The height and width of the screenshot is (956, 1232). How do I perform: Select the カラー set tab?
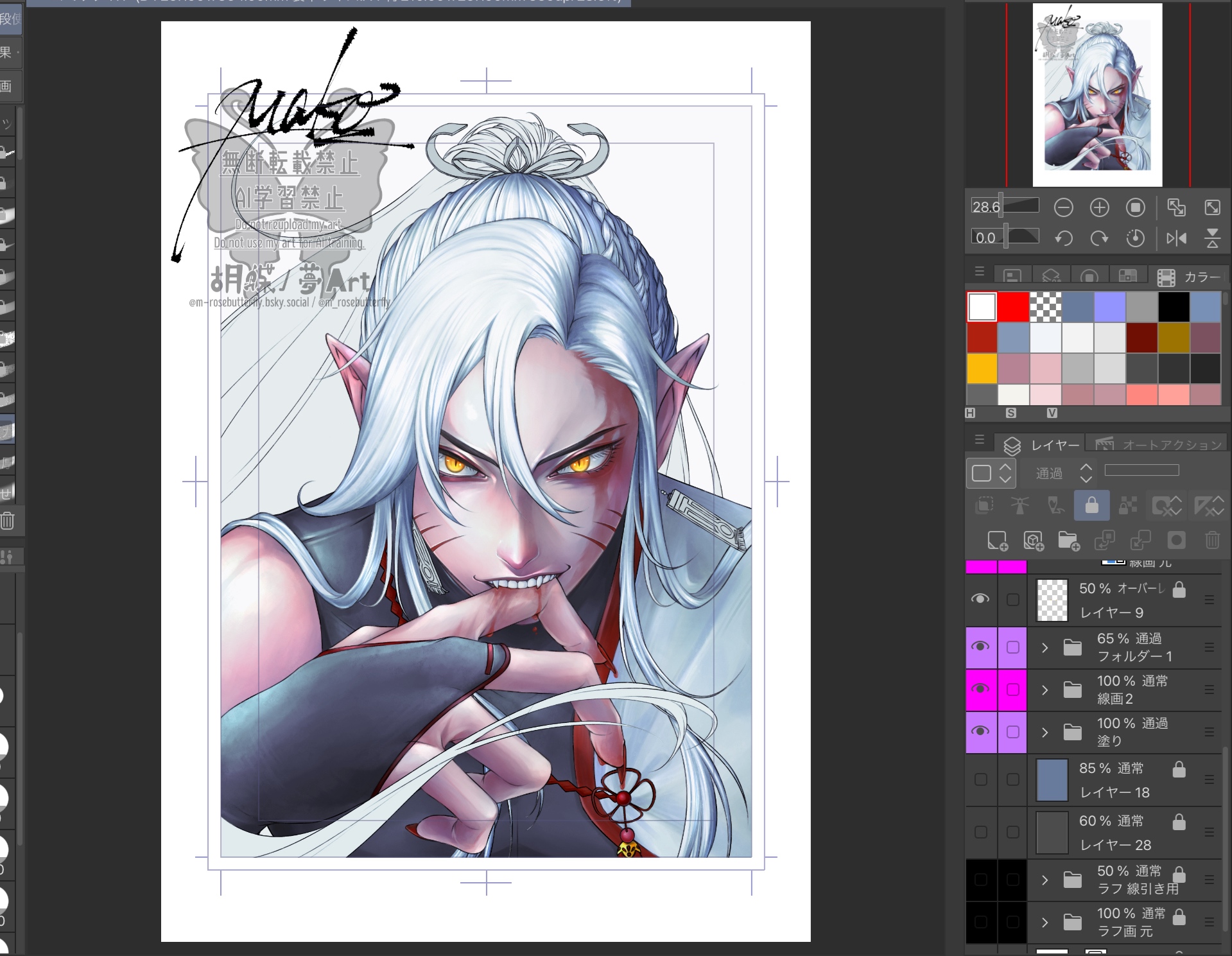[1189, 277]
